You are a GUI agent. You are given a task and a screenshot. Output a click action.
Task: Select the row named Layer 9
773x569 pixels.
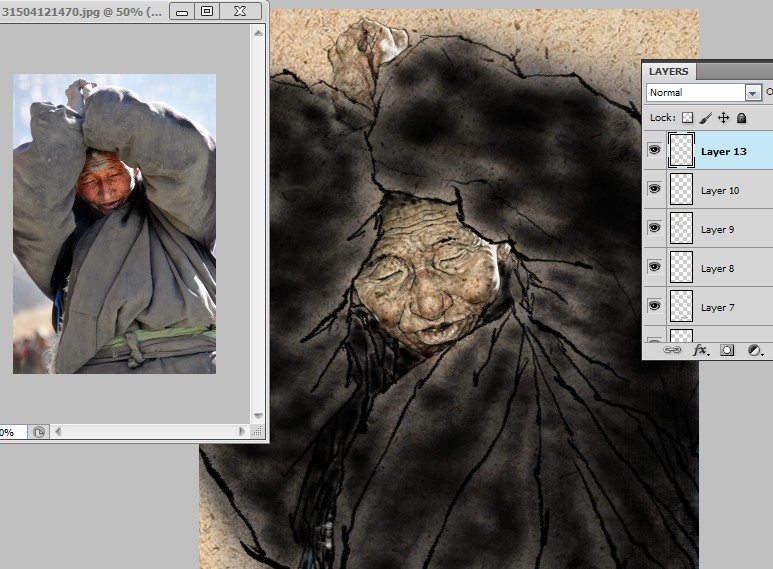(x=708, y=228)
